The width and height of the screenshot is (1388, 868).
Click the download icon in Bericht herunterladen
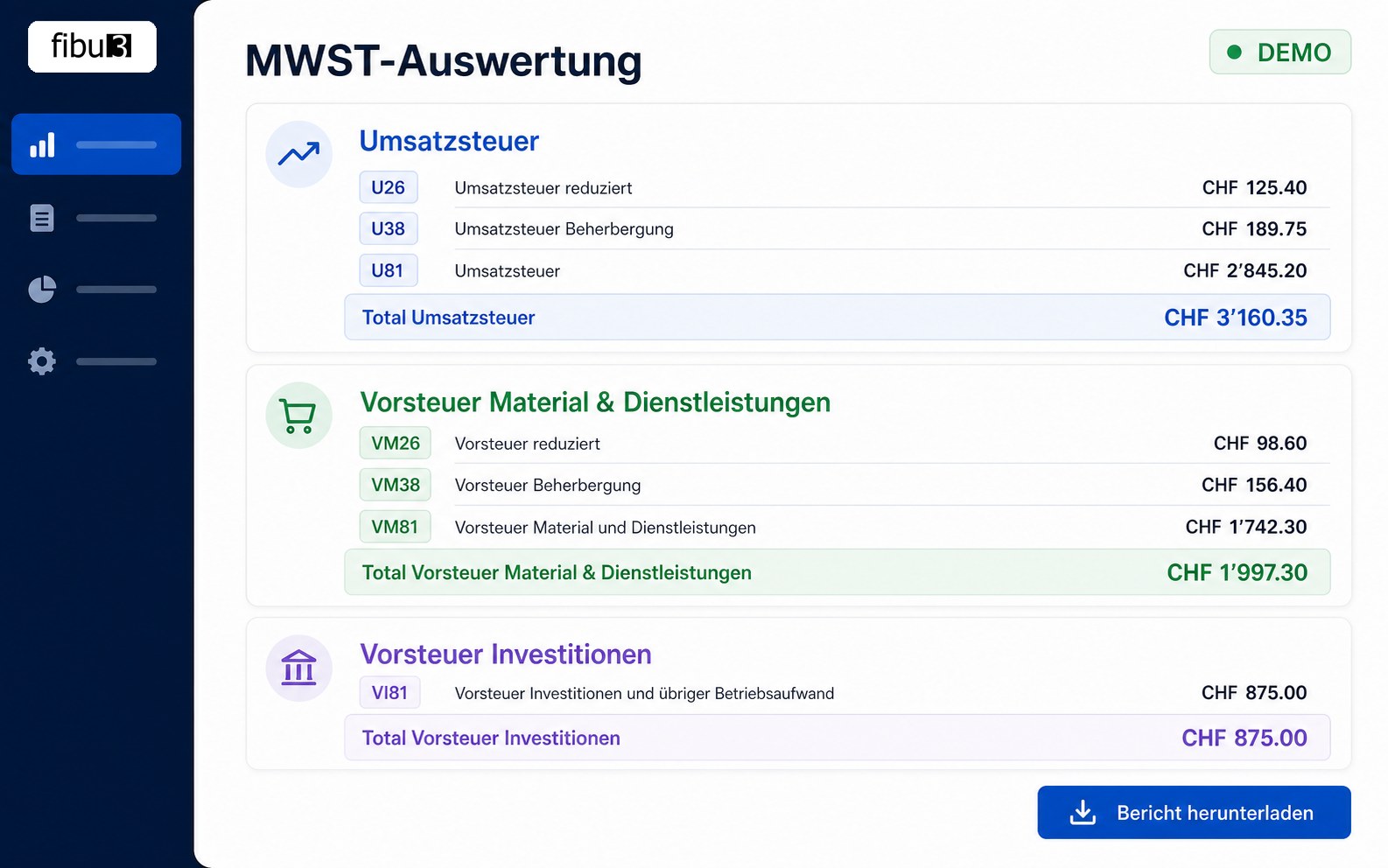(1083, 813)
